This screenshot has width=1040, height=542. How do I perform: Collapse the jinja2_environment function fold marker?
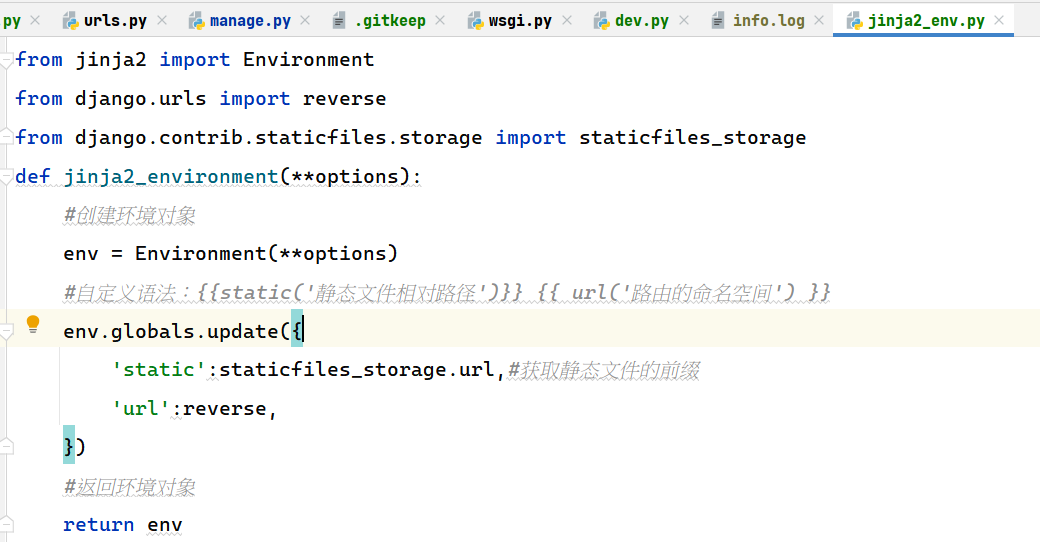(7, 177)
